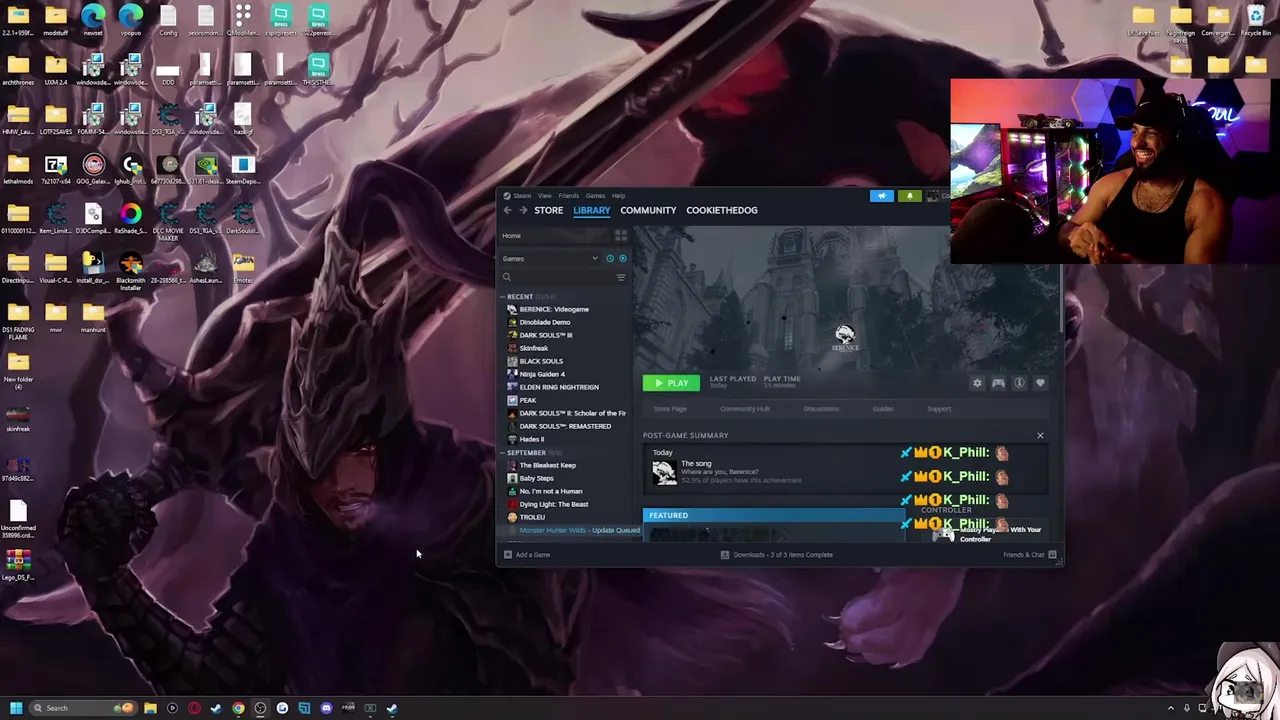Screen dimensions: 1280x720
Task: Open Discord from the taskbar
Action: tap(326, 708)
